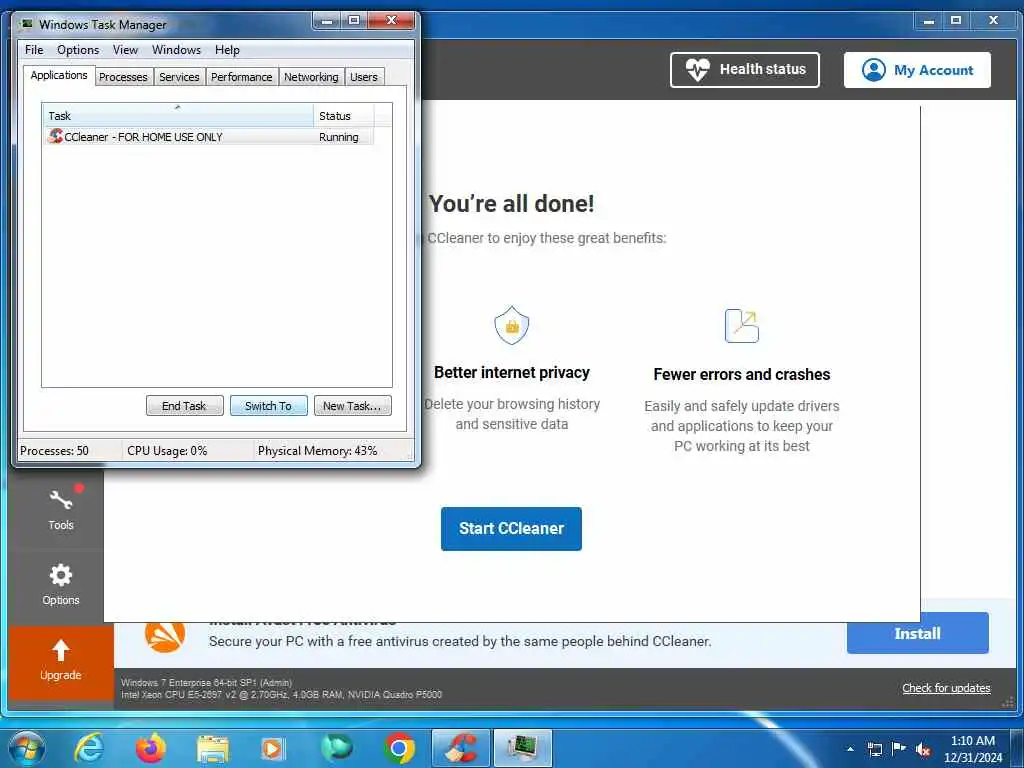Click the Action Center flag tray icon
This screenshot has width=1024, height=768.
click(899, 748)
